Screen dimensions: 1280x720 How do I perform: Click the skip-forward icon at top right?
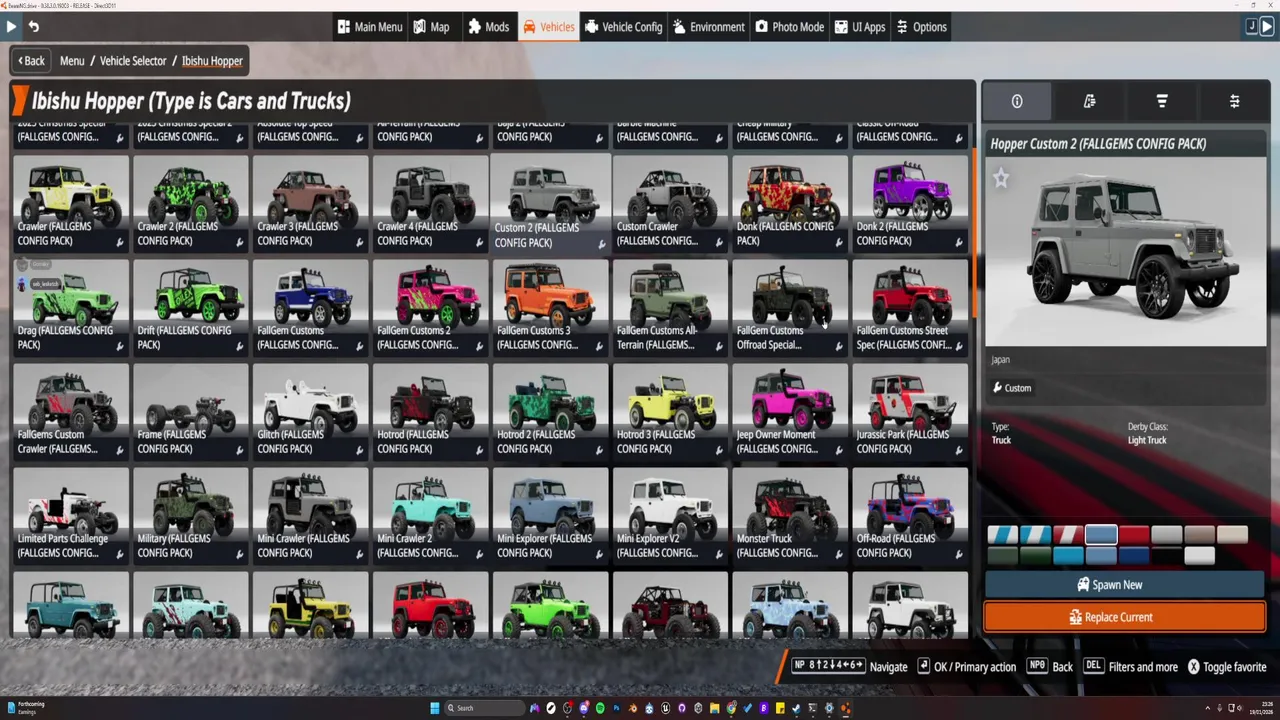[x=1267, y=27]
